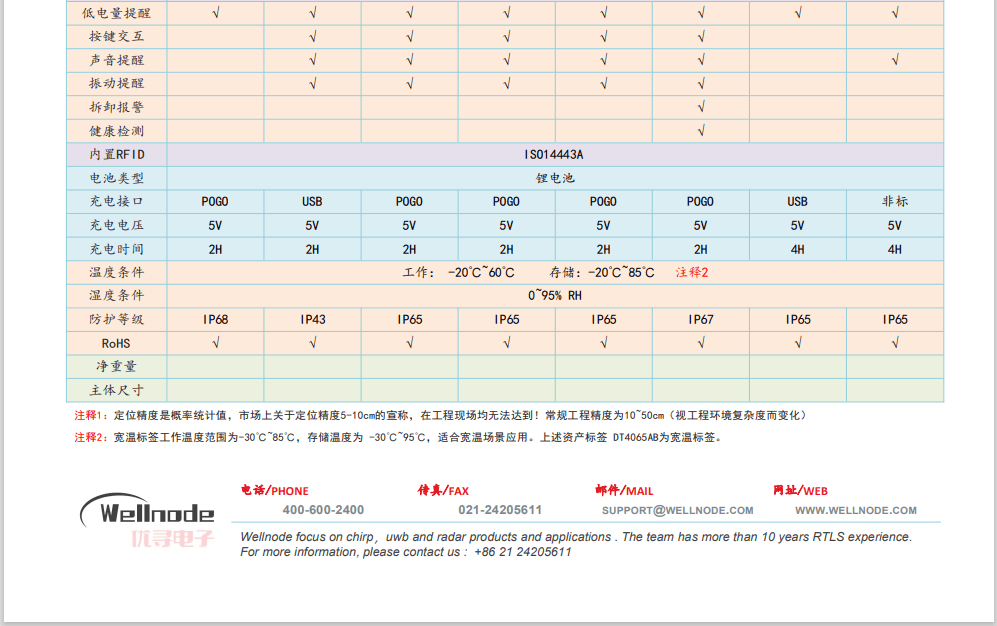Click the "For more information" contact line
Viewport: 997px width, 626px height.
coord(406,552)
